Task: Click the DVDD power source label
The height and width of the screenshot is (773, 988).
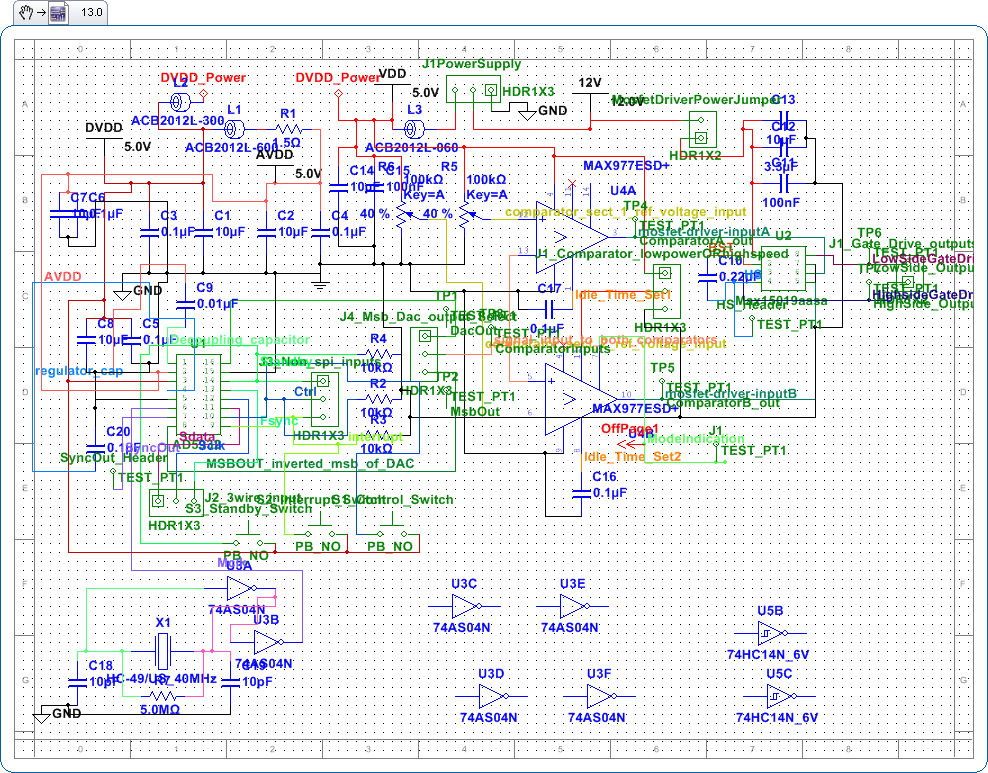Action: tap(104, 128)
